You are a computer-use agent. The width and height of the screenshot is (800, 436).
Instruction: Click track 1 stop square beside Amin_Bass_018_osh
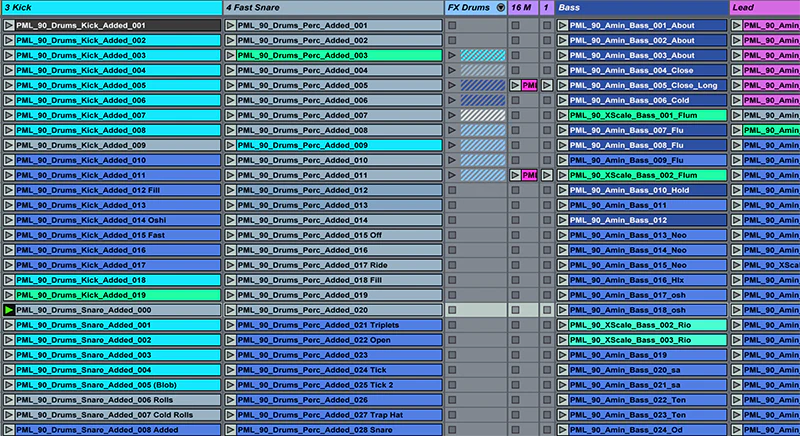pos(547,310)
